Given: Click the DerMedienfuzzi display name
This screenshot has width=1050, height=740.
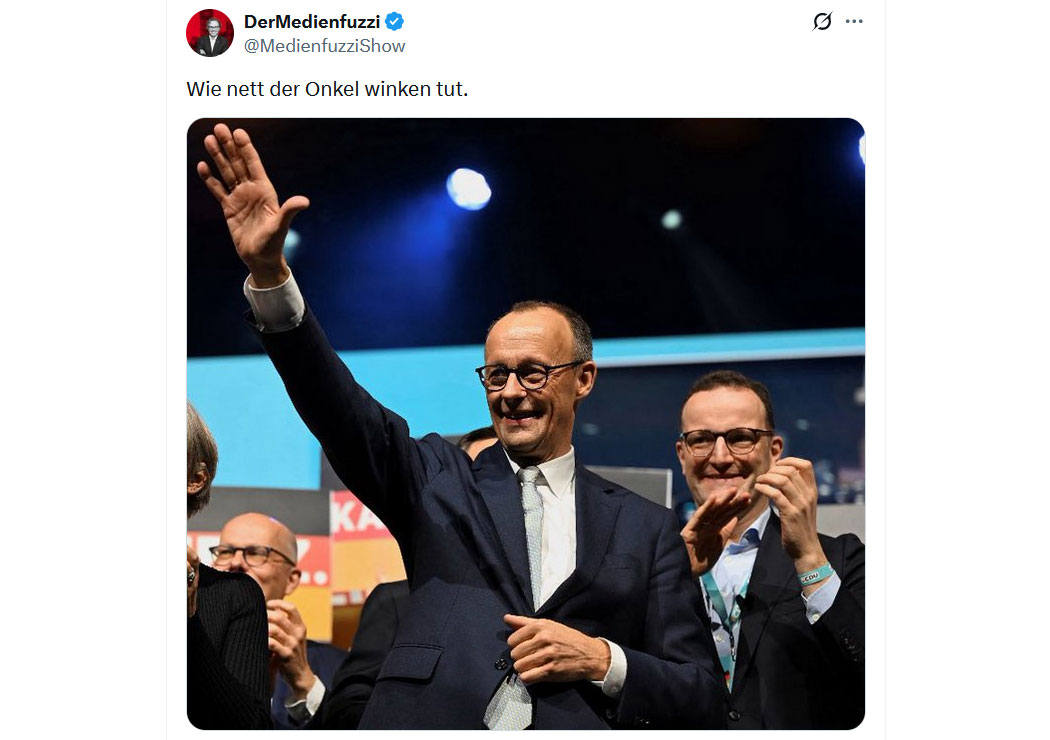Looking at the screenshot, I should pos(312,21).
